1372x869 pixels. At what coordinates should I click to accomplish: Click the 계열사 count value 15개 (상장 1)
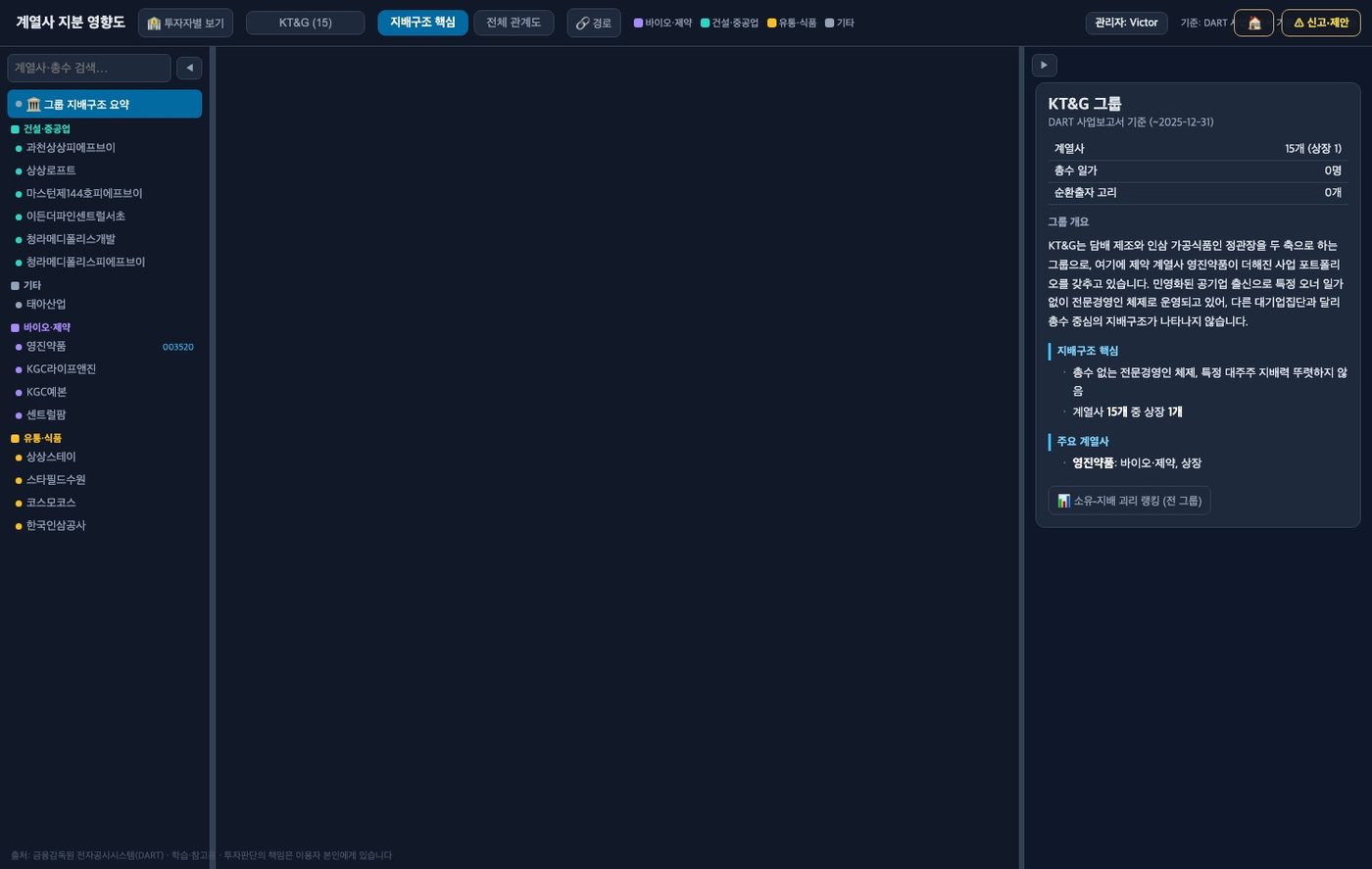coord(1313,149)
